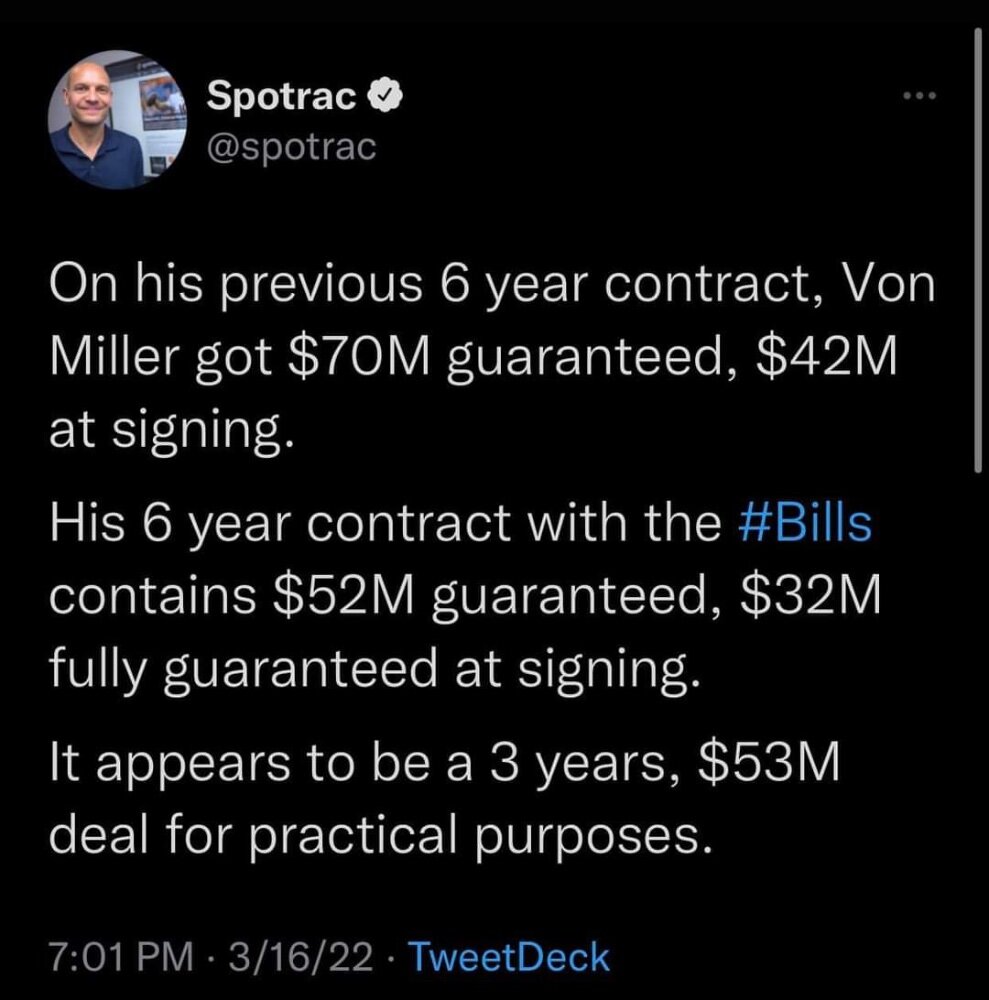Open the TweetDeck source link

[x=509, y=956]
